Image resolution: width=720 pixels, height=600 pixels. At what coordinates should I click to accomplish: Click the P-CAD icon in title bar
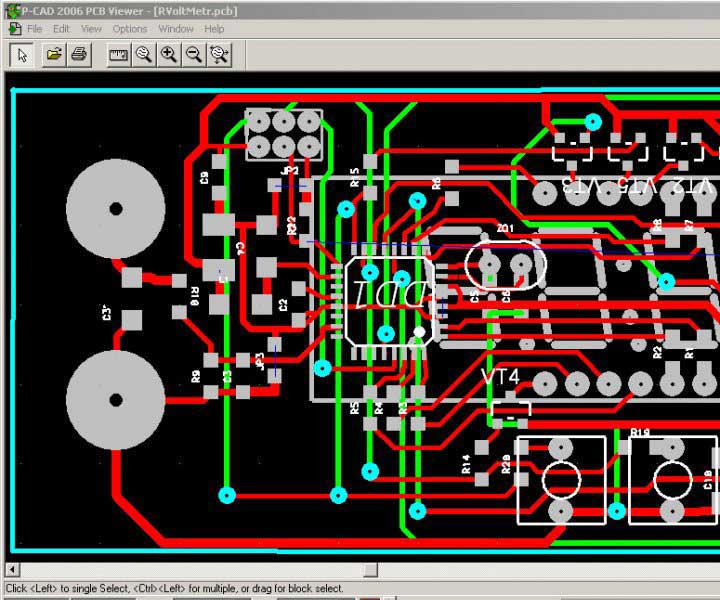10,9
